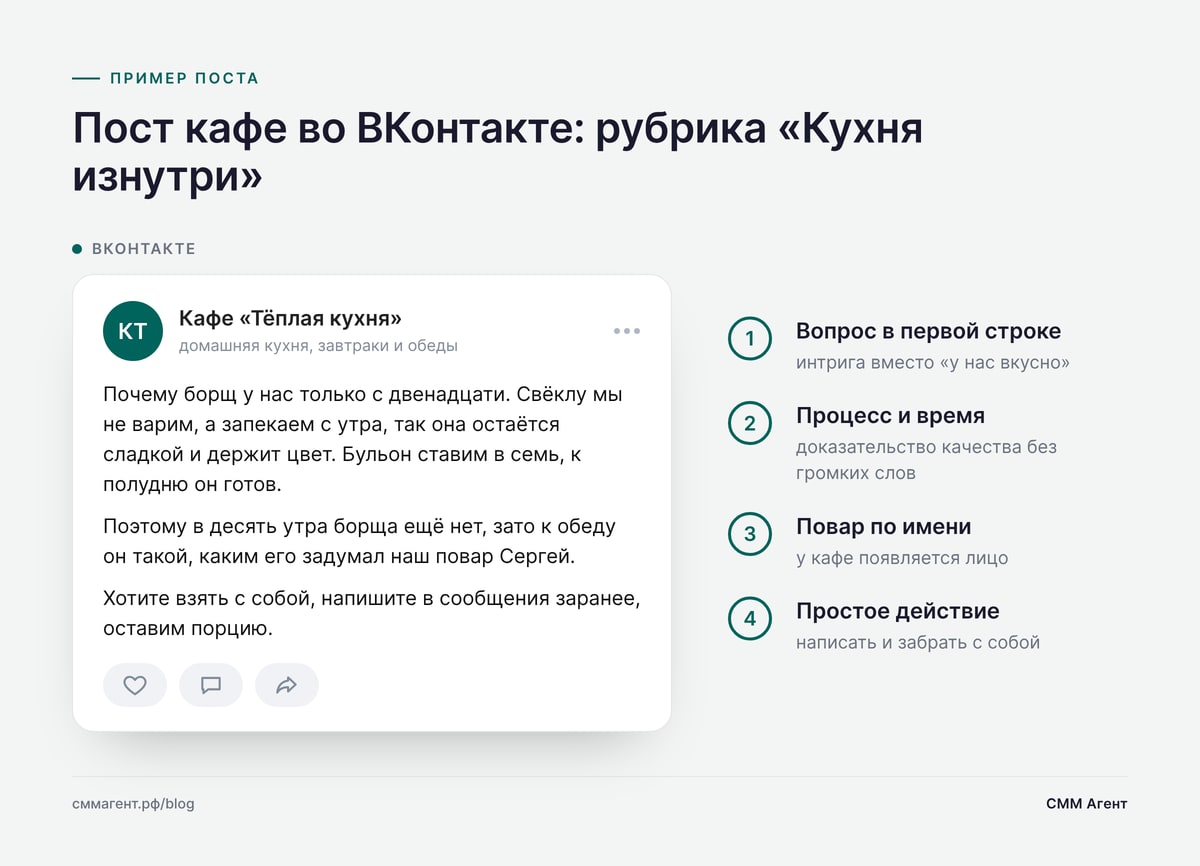Click the title Процесс и время
This screenshot has height=866, width=1200.
click(891, 416)
